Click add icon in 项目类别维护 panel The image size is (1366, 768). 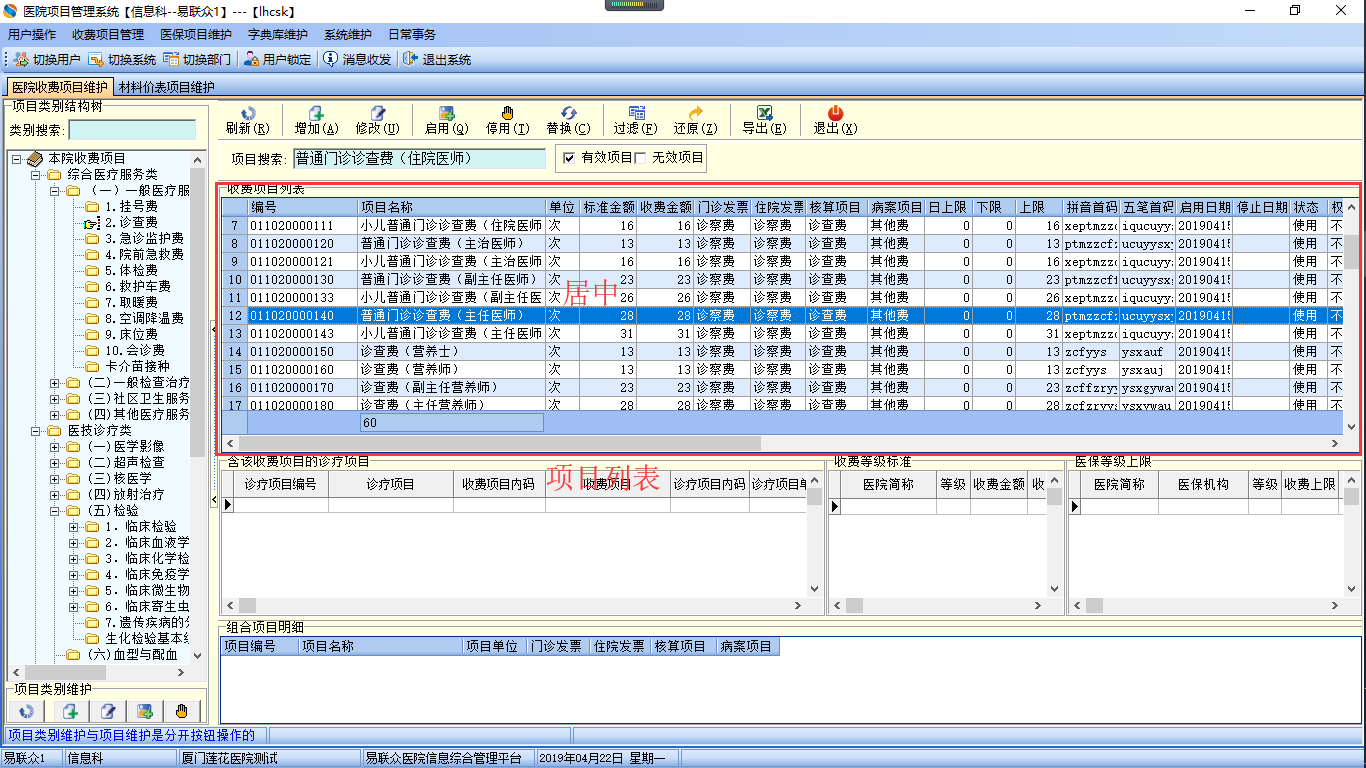tap(70, 711)
